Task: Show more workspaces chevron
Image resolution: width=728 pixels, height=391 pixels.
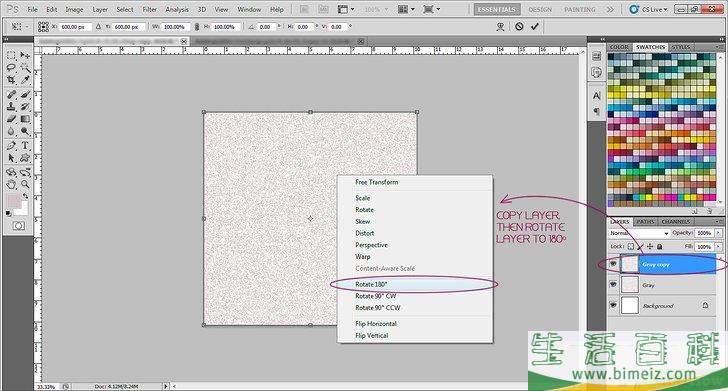Action: coord(610,9)
